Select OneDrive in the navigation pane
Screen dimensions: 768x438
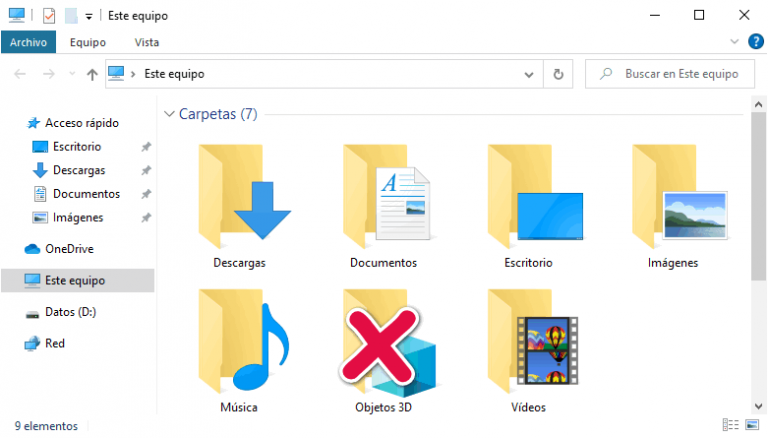tap(68, 249)
